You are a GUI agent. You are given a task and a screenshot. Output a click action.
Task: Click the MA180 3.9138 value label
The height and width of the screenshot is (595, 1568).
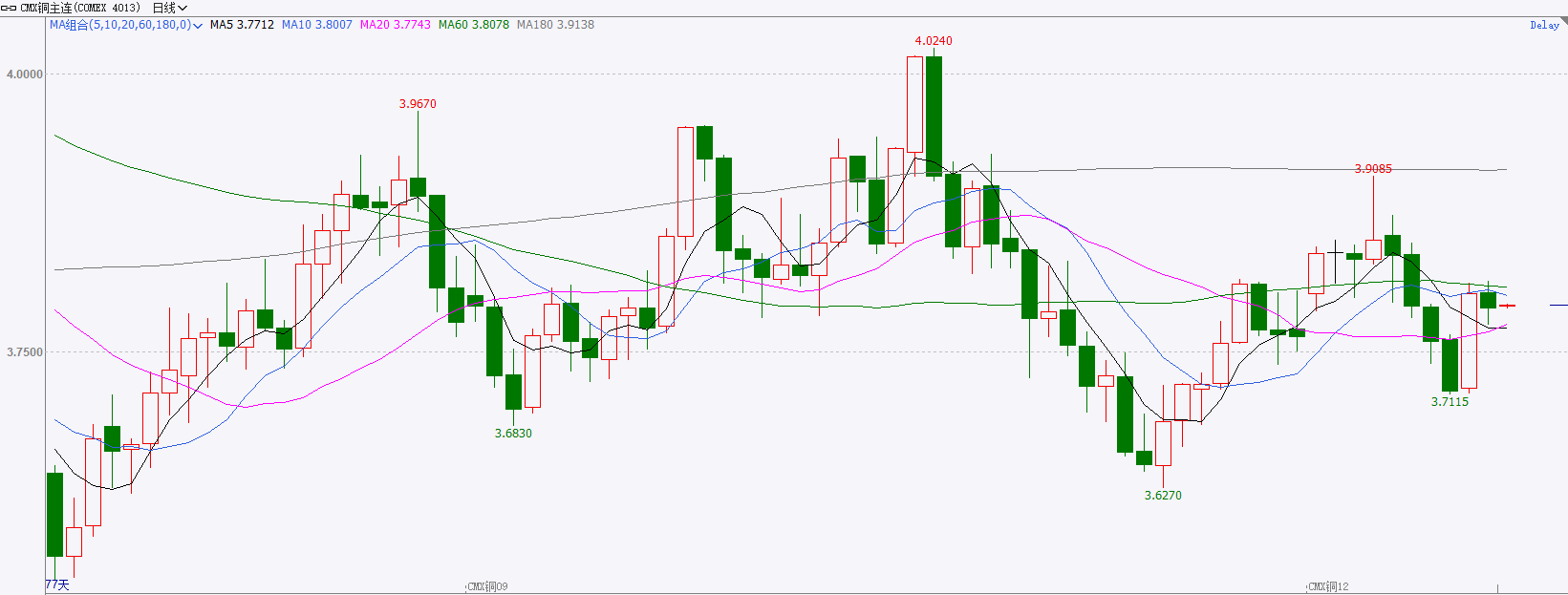tap(555, 25)
